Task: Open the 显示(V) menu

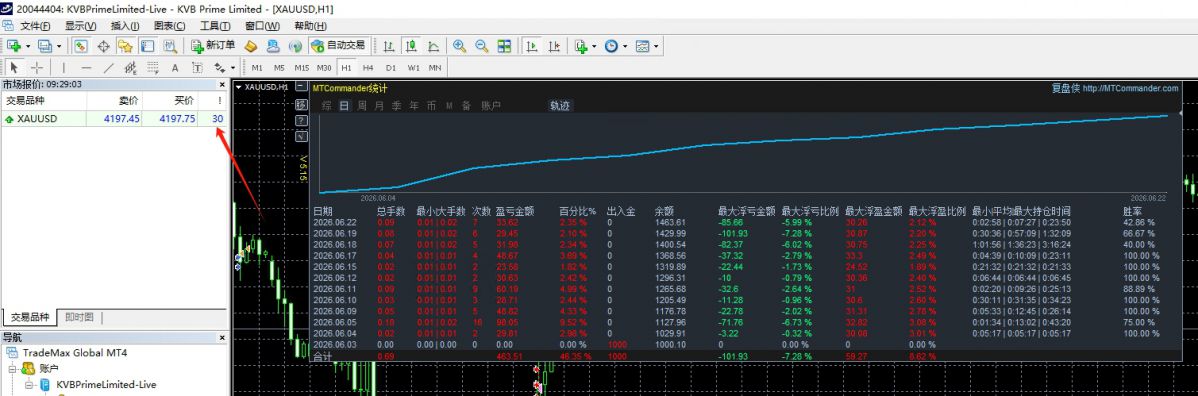Action: [x=80, y=26]
